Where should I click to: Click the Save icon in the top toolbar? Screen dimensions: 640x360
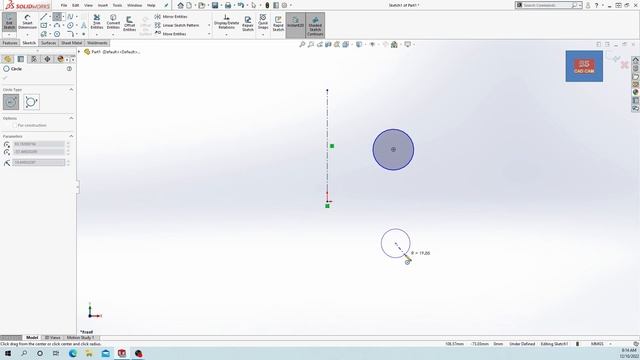(x=215, y=5)
